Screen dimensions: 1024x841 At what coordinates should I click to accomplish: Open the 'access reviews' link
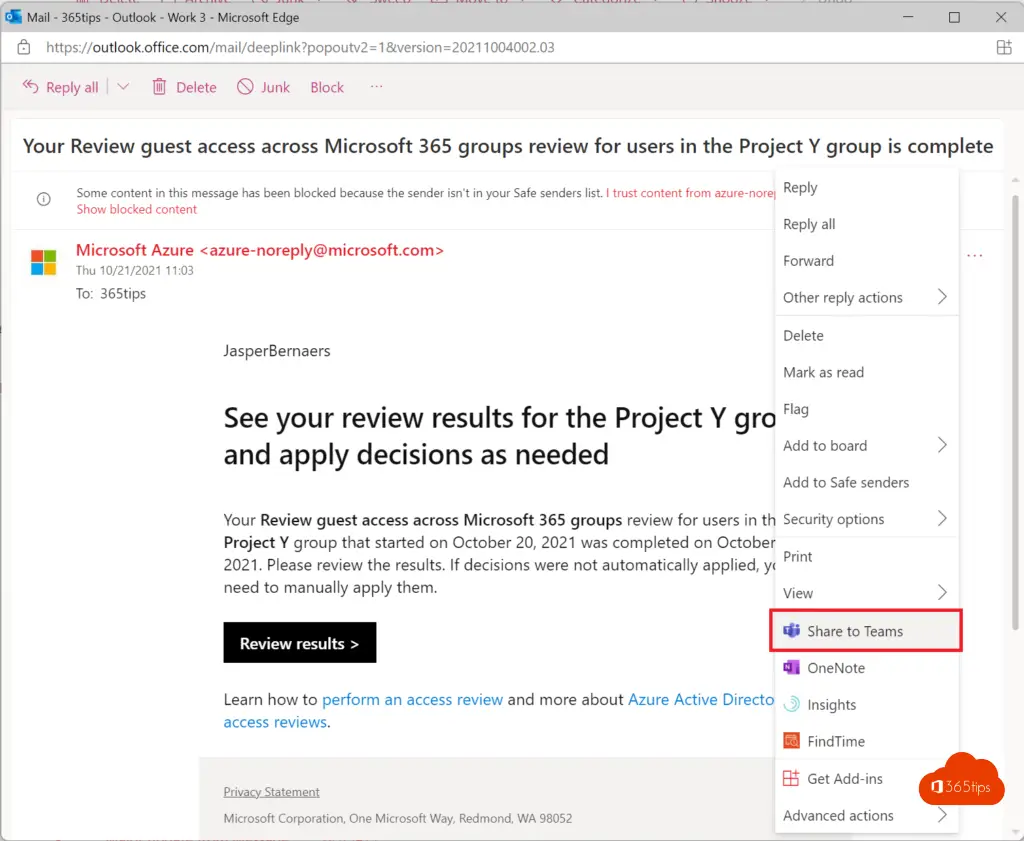pyautogui.click(x=275, y=722)
